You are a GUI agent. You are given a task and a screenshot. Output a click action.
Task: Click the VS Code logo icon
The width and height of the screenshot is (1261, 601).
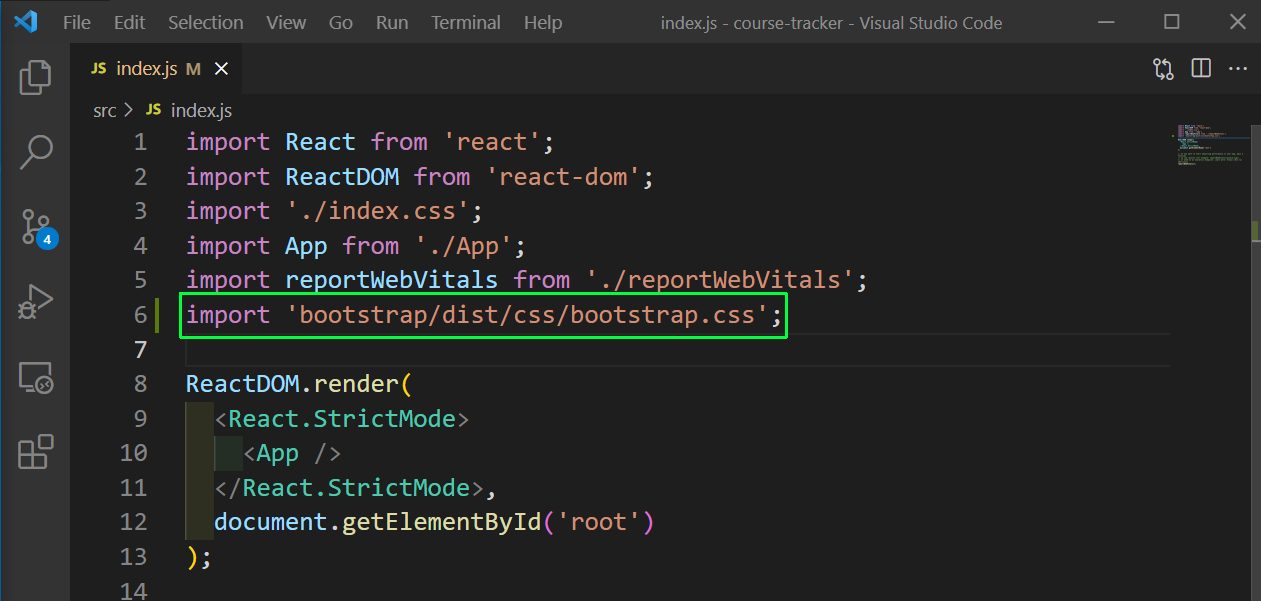[x=25, y=22]
